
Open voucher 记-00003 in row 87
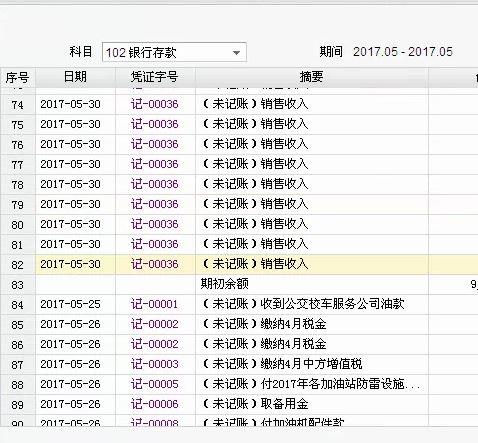tap(155, 364)
